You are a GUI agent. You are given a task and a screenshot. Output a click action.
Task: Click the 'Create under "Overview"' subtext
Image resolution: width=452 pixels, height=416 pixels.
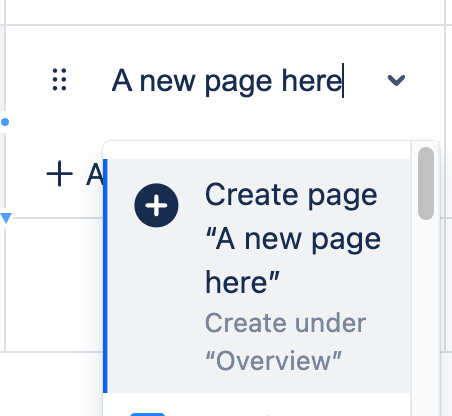point(286,342)
